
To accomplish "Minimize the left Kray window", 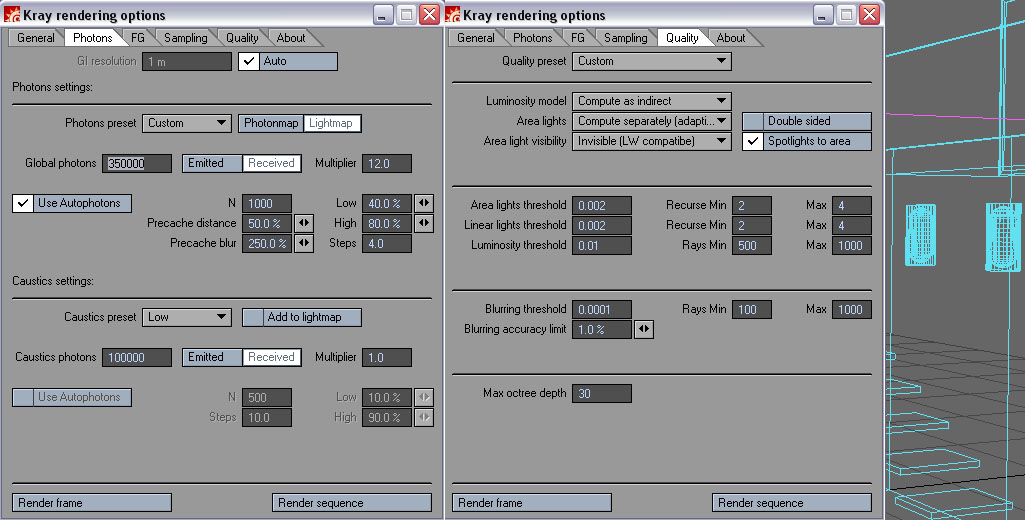I will [x=383, y=14].
